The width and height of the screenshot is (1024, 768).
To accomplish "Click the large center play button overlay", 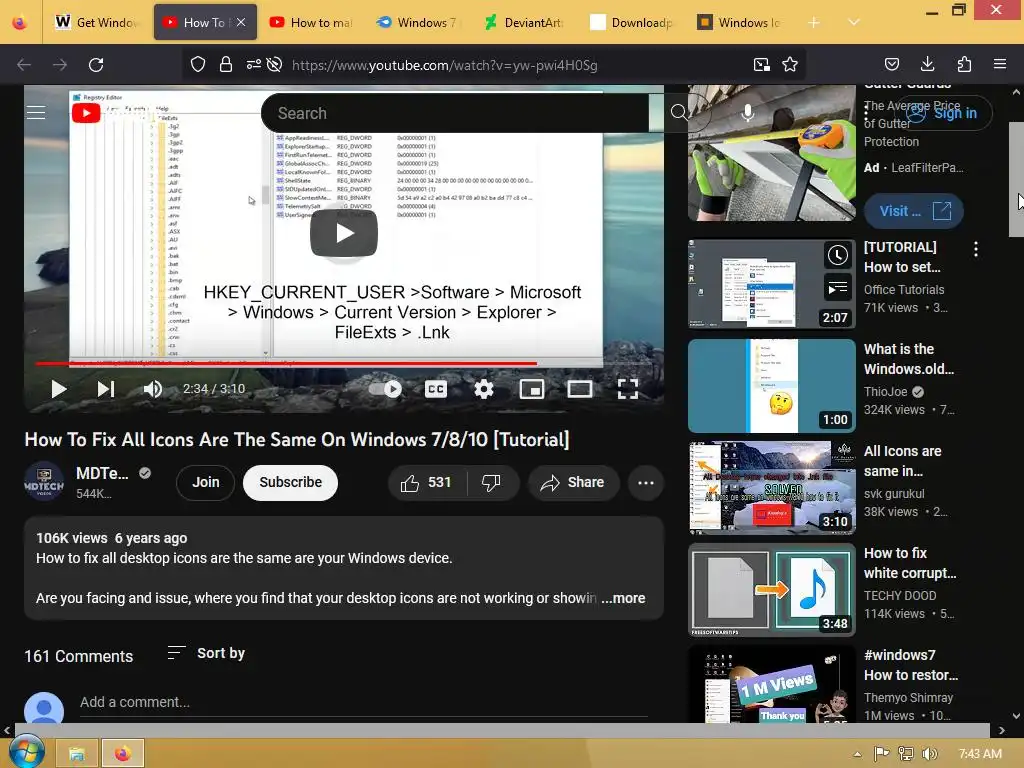I will pyautogui.click(x=344, y=233).
